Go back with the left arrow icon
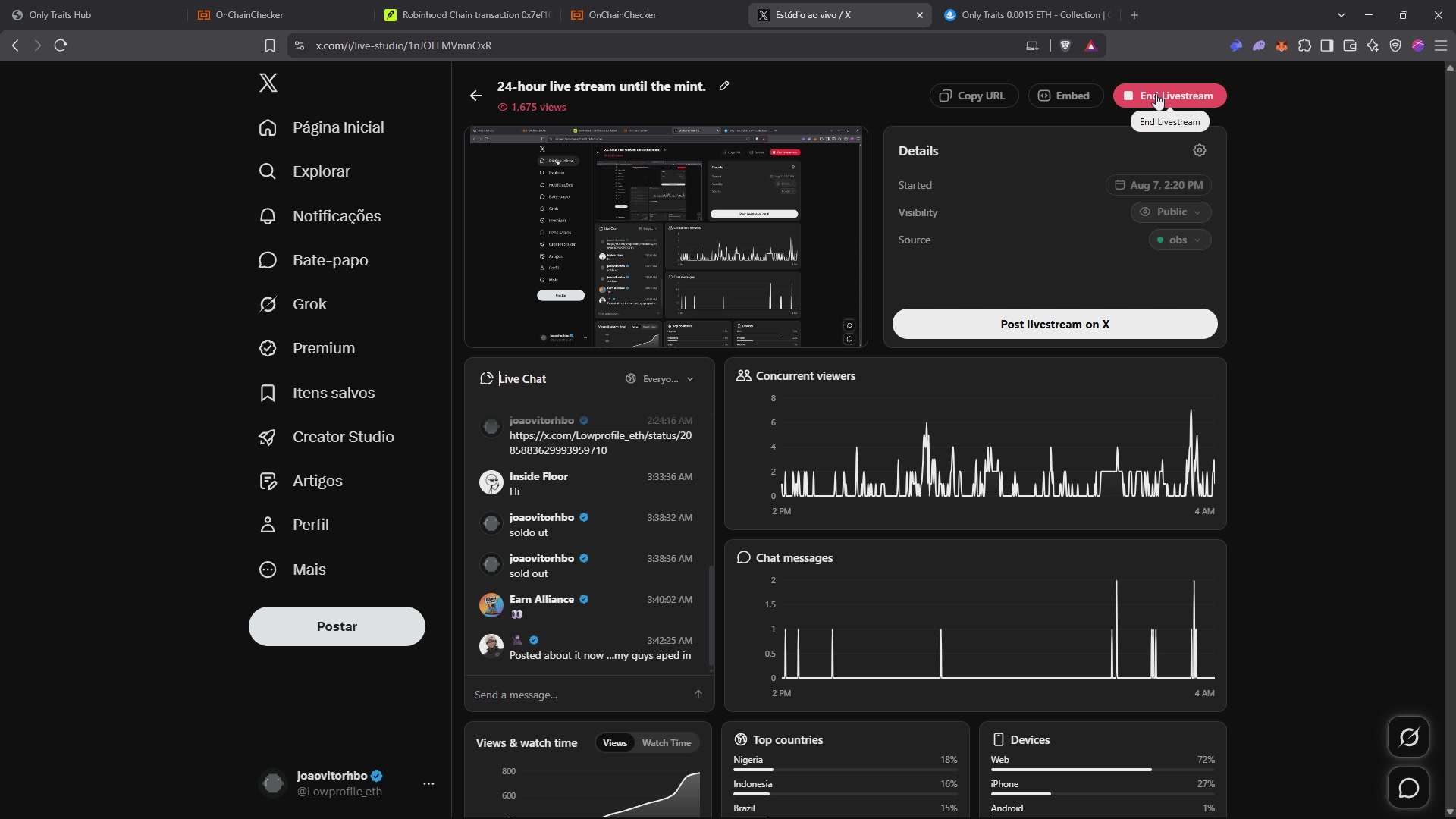 coord(476,96)
